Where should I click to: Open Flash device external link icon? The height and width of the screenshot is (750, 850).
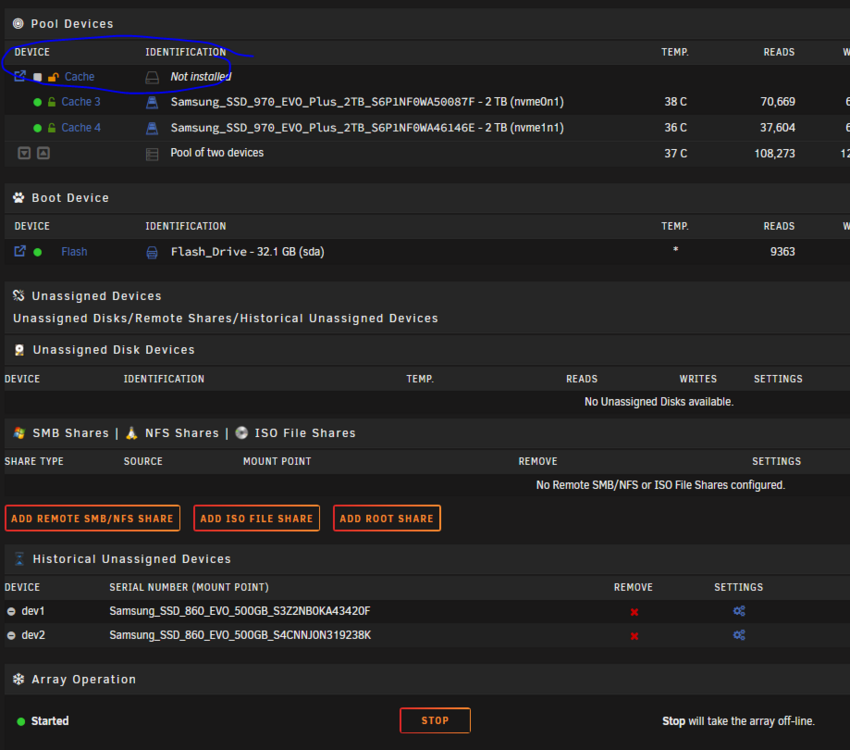pos(20,251)
